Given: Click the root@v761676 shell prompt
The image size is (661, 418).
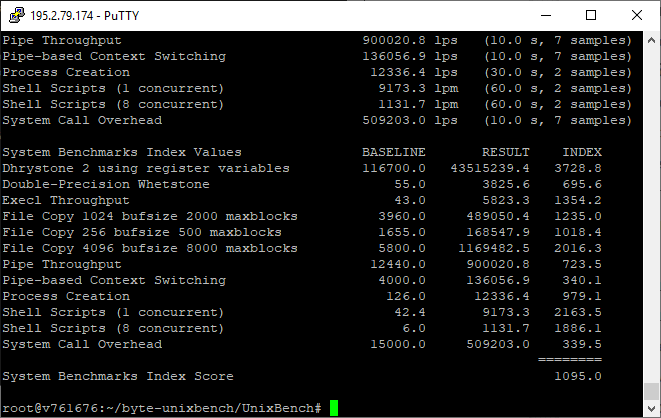Looking at the screenshot, I should 162,408.
